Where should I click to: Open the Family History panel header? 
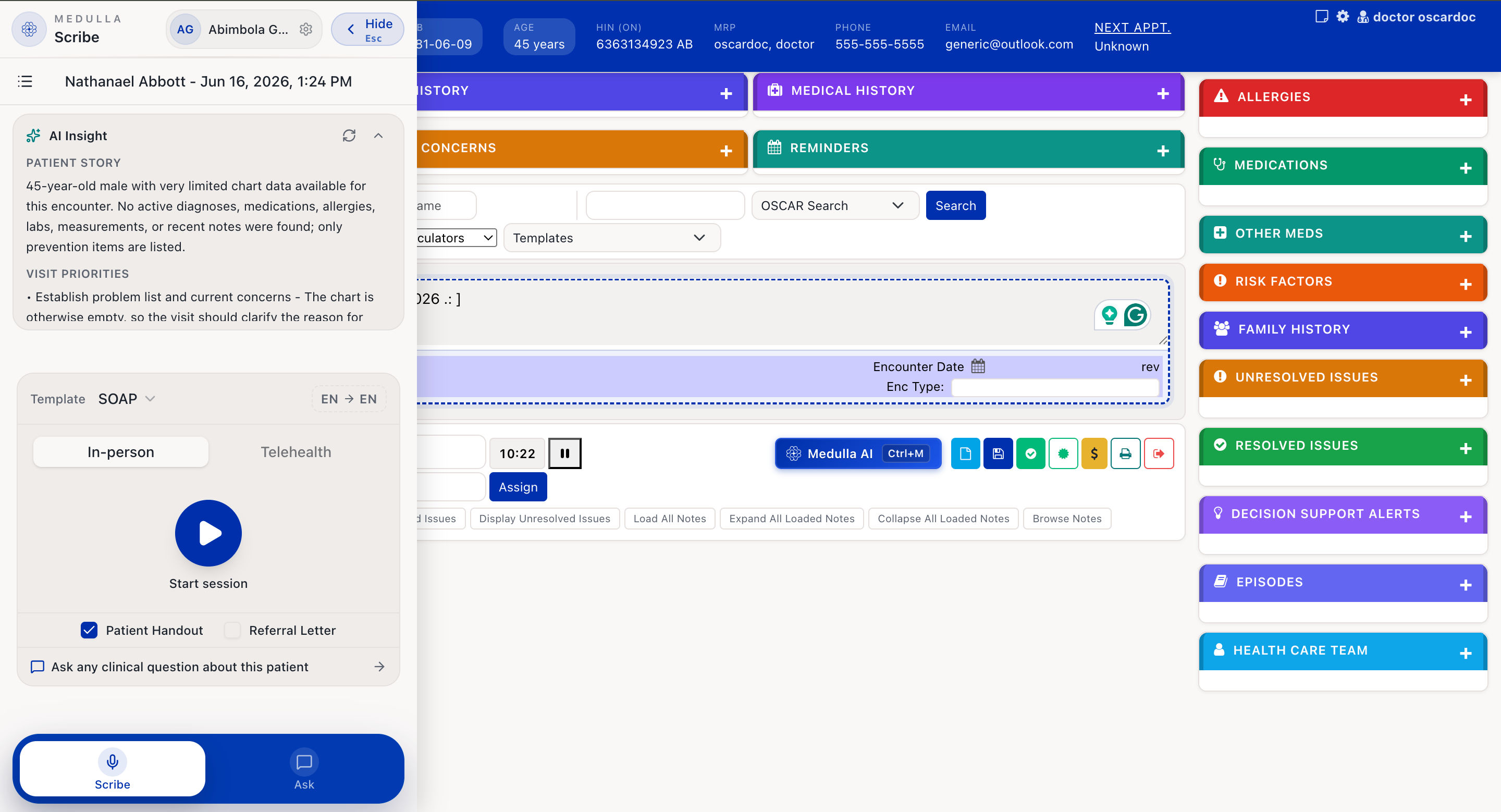(x=1343, y=330)
